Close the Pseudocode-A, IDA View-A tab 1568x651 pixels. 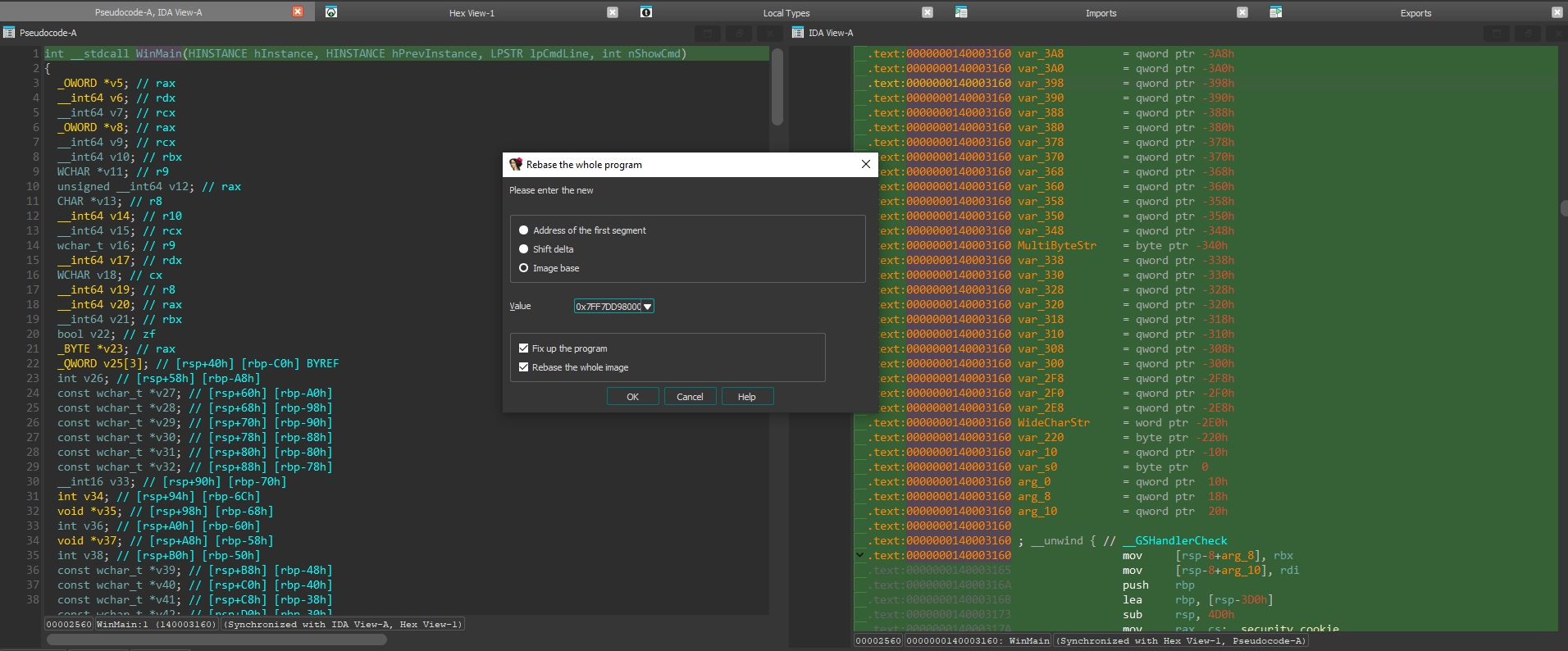[x=298, y=12]
